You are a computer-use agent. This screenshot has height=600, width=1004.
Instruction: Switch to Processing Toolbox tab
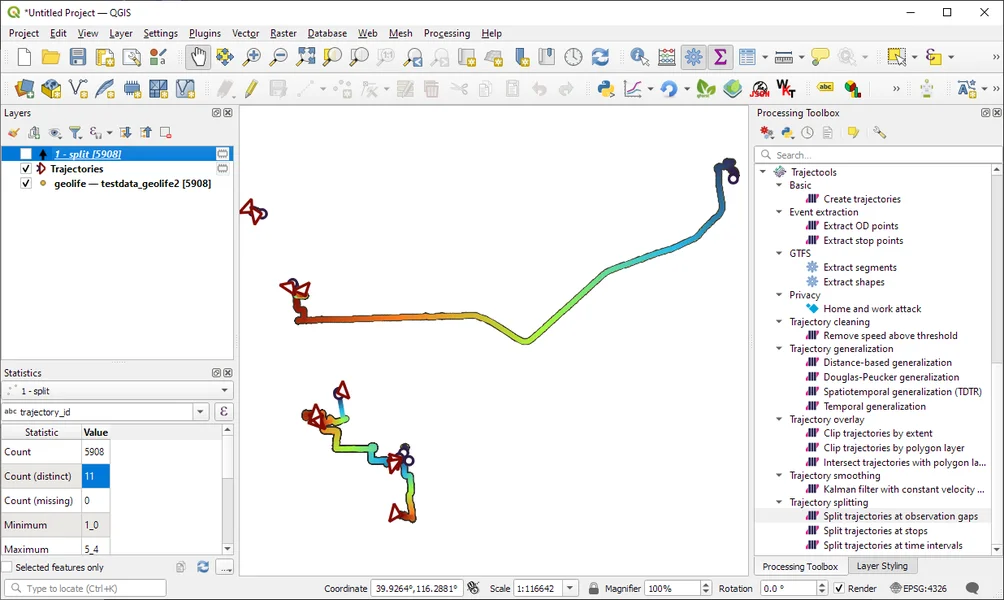coord(800,566)
